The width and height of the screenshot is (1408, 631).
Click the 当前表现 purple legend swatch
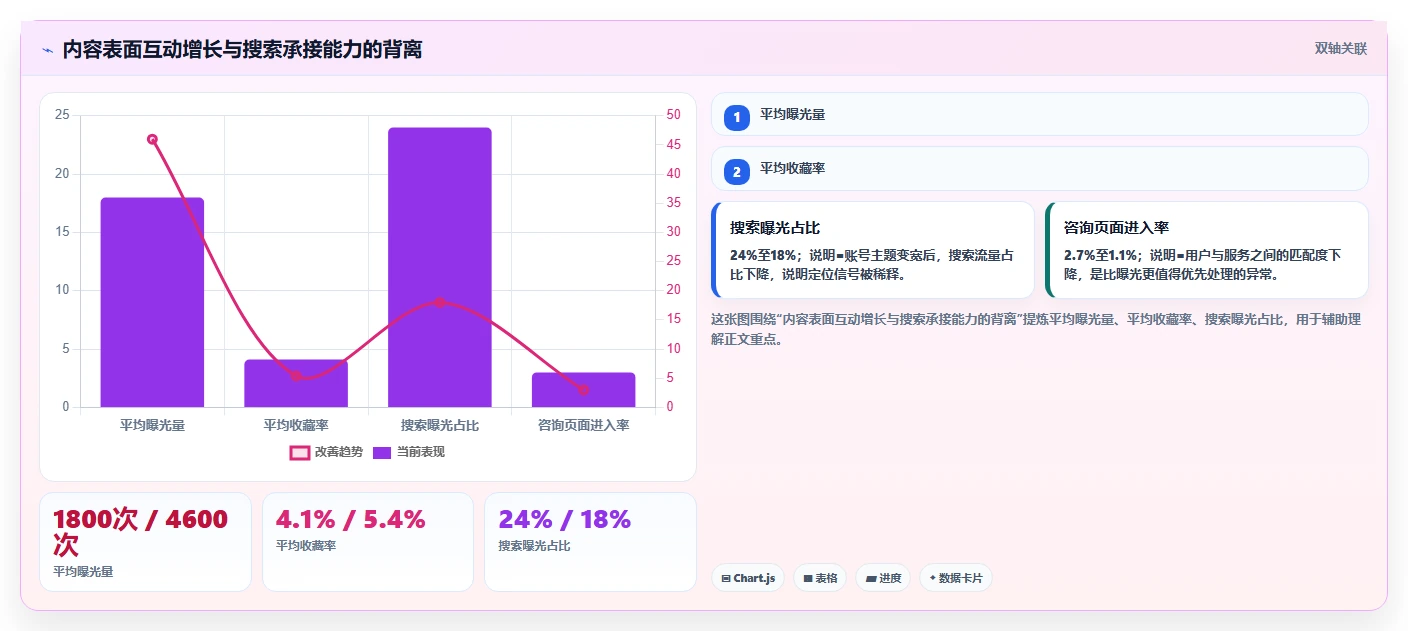(x=382, y=453)
